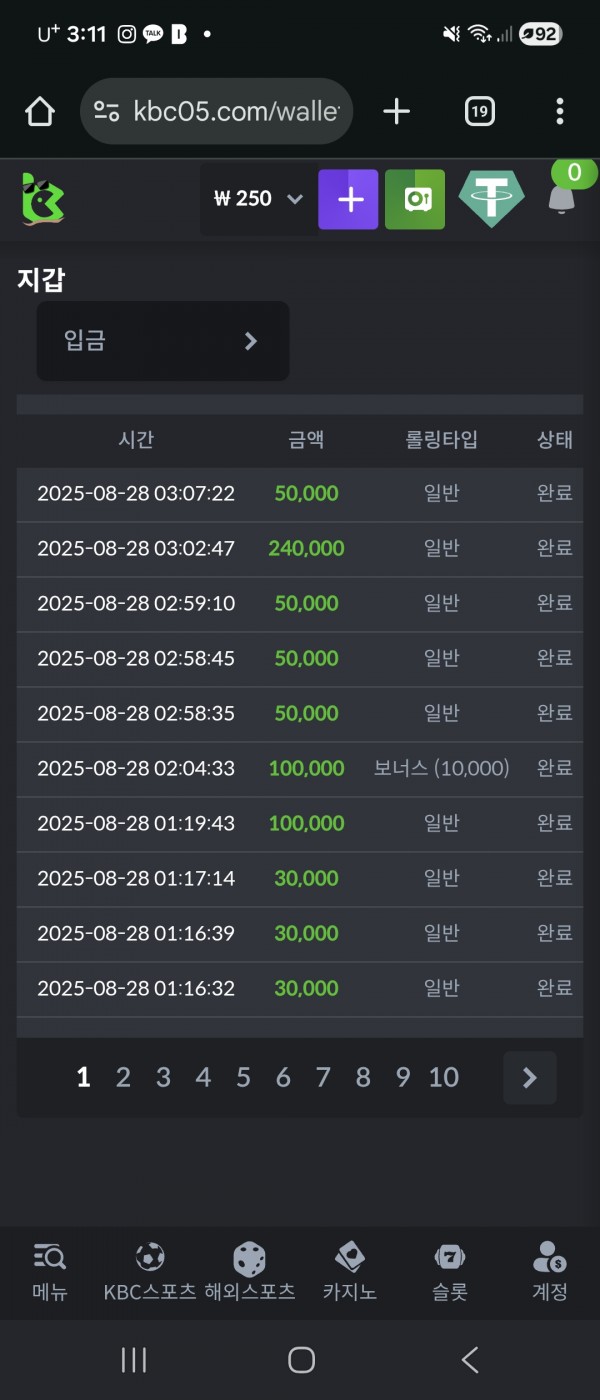Jump to page 10 of transactions
This screenshot has width=600, height=1400.
(x=443, y=1077)
